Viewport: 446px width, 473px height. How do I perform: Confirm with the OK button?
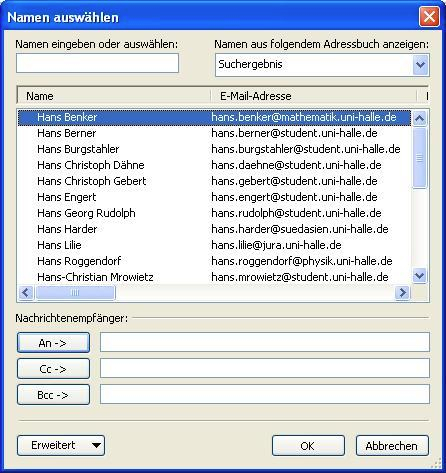[x=308, y=445]
